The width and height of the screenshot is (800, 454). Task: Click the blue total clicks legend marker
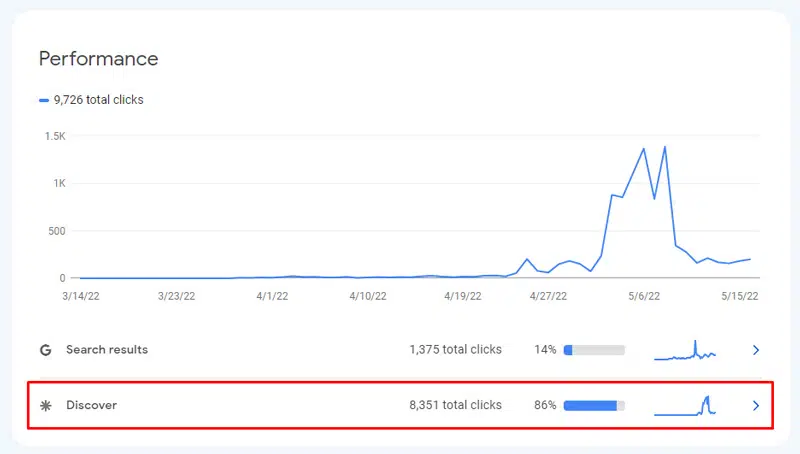[x=44, y=100]
